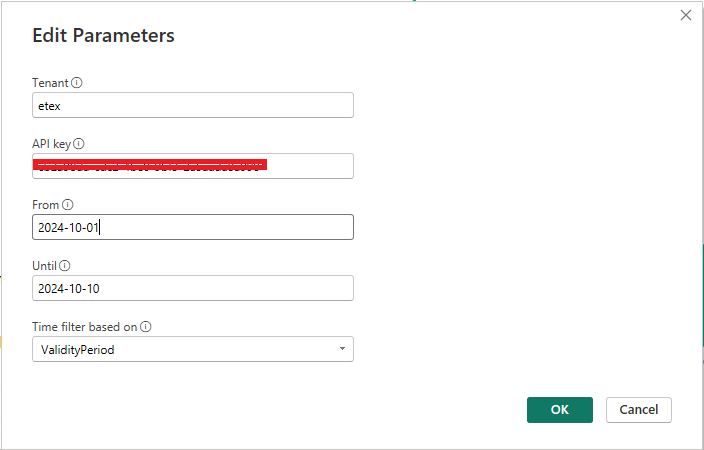
Task: Click the Tenant label text
Action: pos(50,83)
